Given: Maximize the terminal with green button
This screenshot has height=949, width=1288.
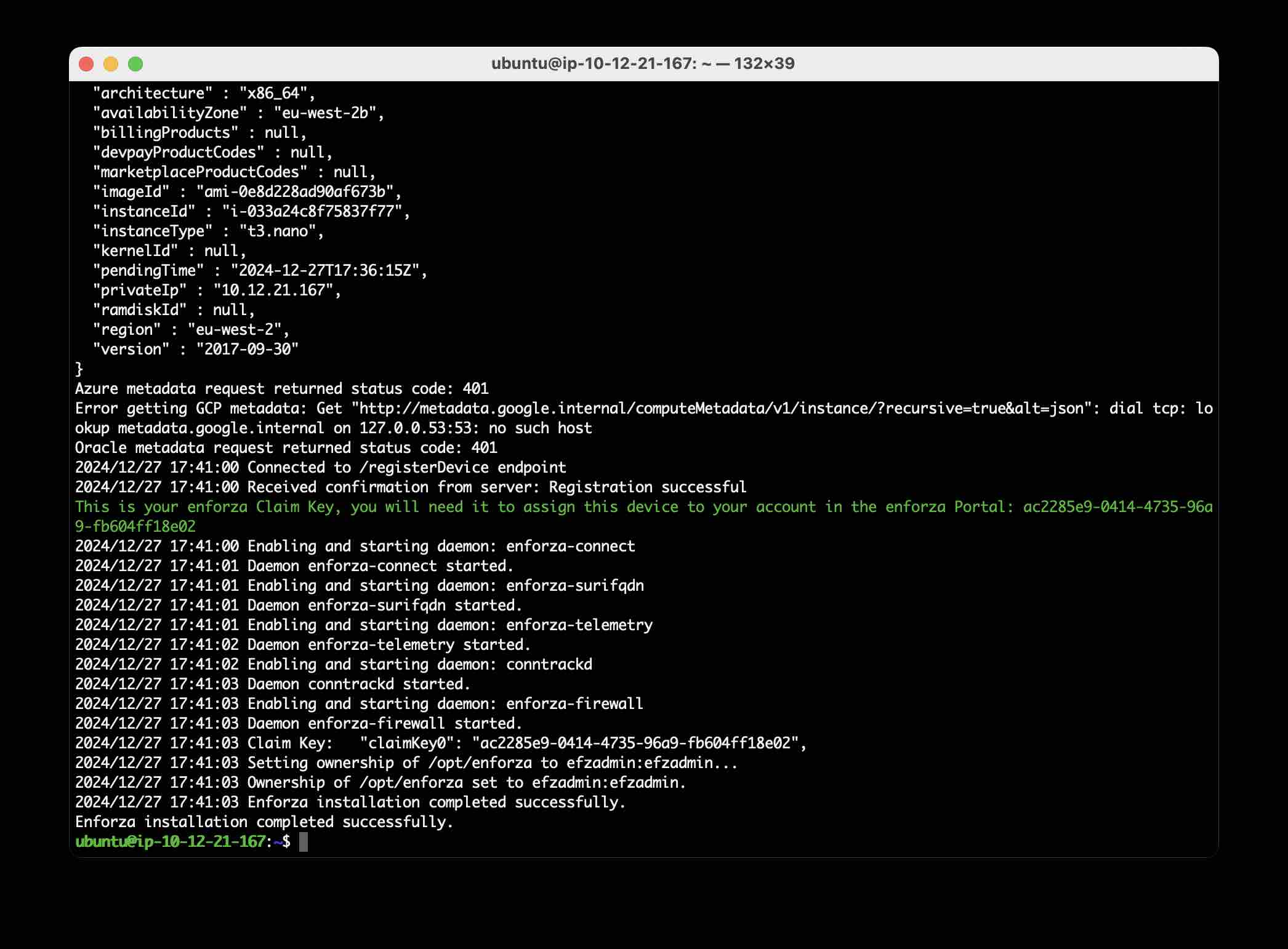Looking at the screenshot, I should [x=135, y=64].
